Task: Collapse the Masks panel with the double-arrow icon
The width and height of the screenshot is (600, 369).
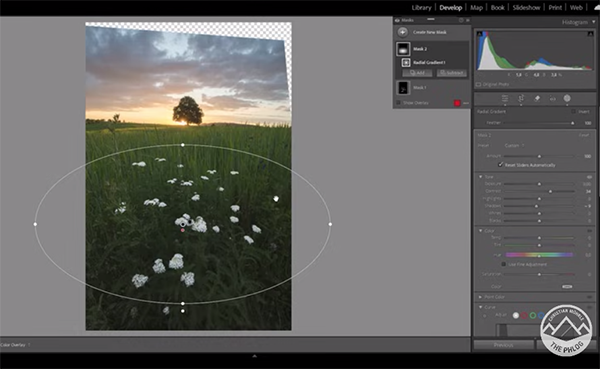Action: pos(467,20)
